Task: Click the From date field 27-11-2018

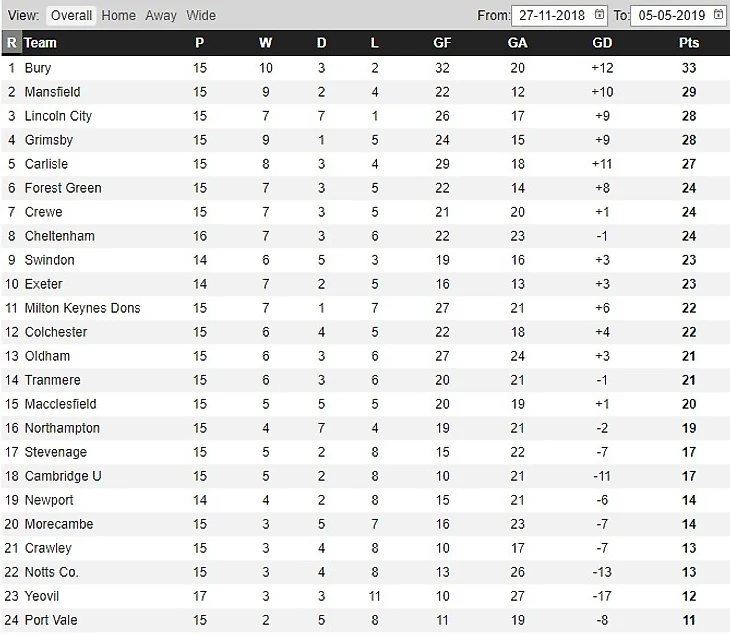Action: (552, 15)
